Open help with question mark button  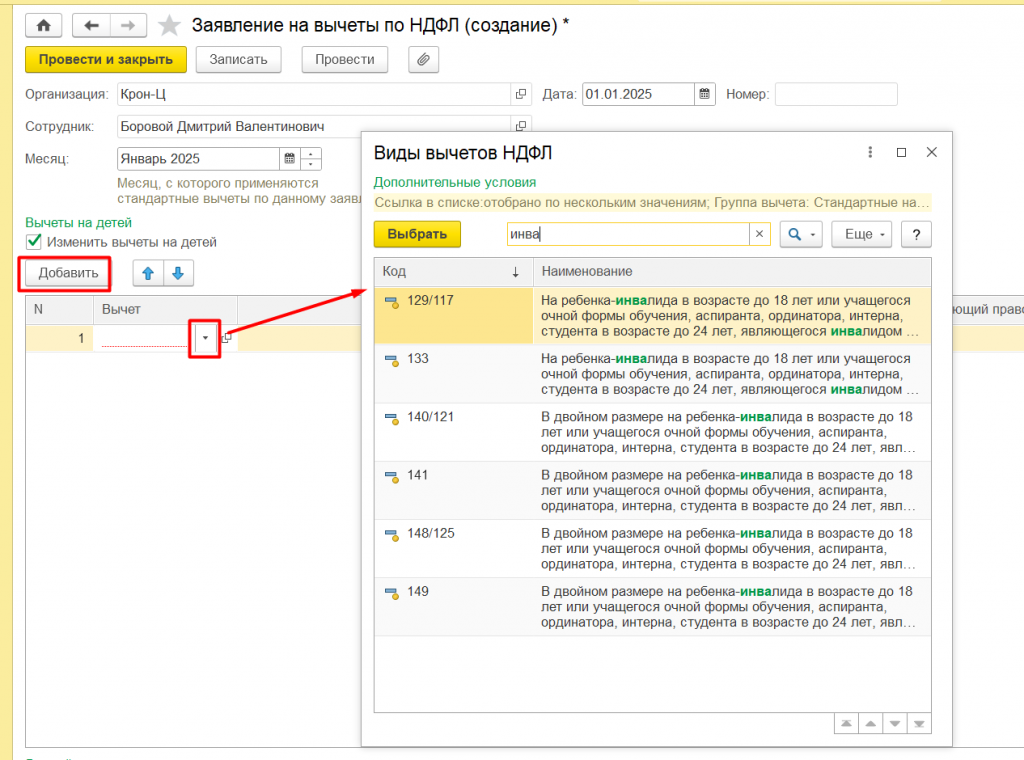[x=916, y=234]
